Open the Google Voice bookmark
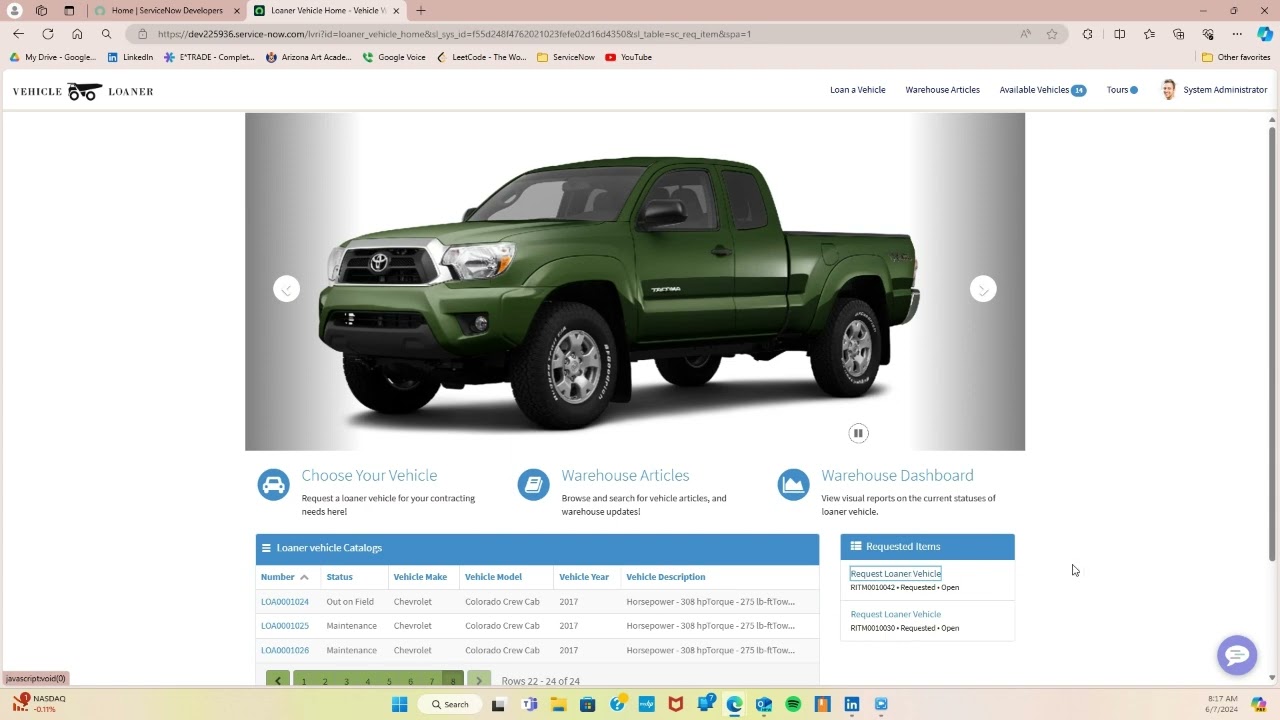 point(394,57)
